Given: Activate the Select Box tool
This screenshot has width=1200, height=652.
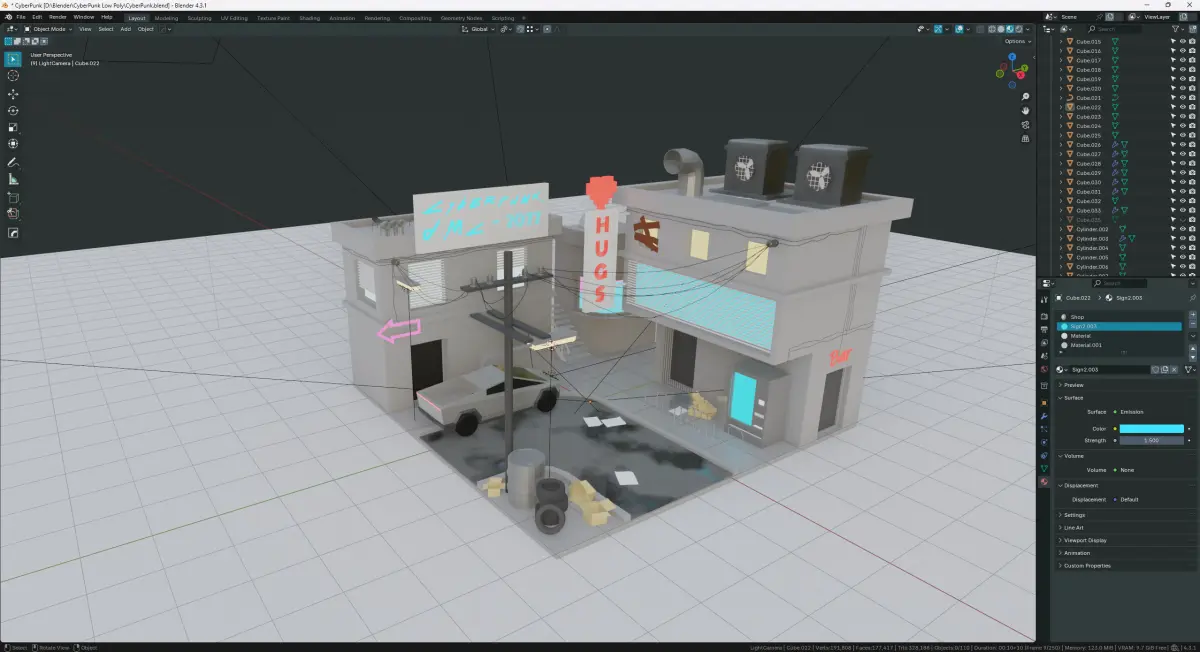Looking at the screenshot, I should pos(13,59).
